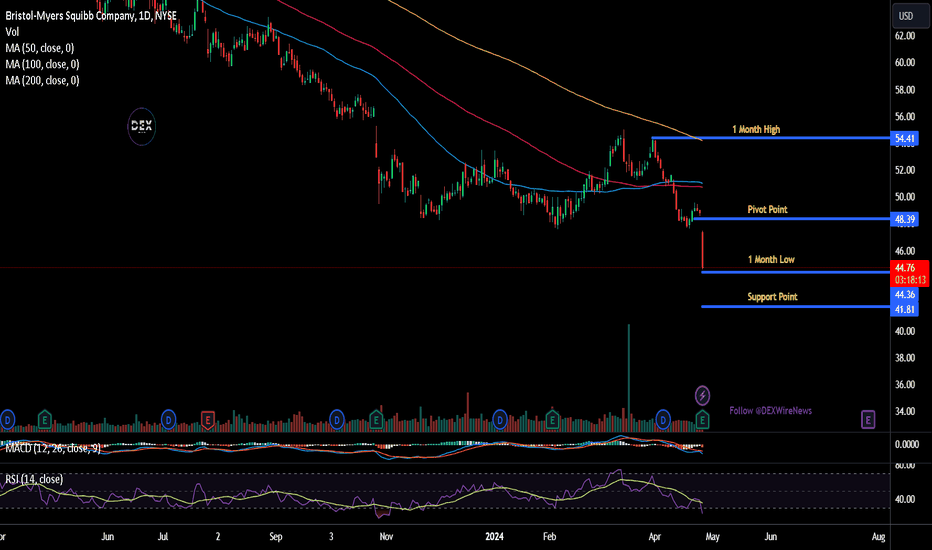Screen dimensions: 932x550
Task: Click the 41.81 support price label
Action: point(905,309)
